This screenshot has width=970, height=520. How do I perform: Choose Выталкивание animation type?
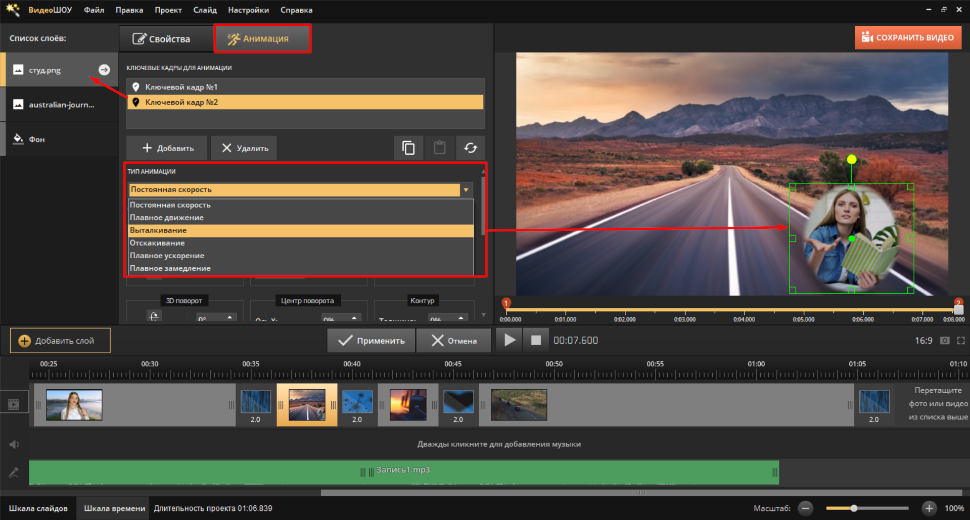[x=301, y=230]
